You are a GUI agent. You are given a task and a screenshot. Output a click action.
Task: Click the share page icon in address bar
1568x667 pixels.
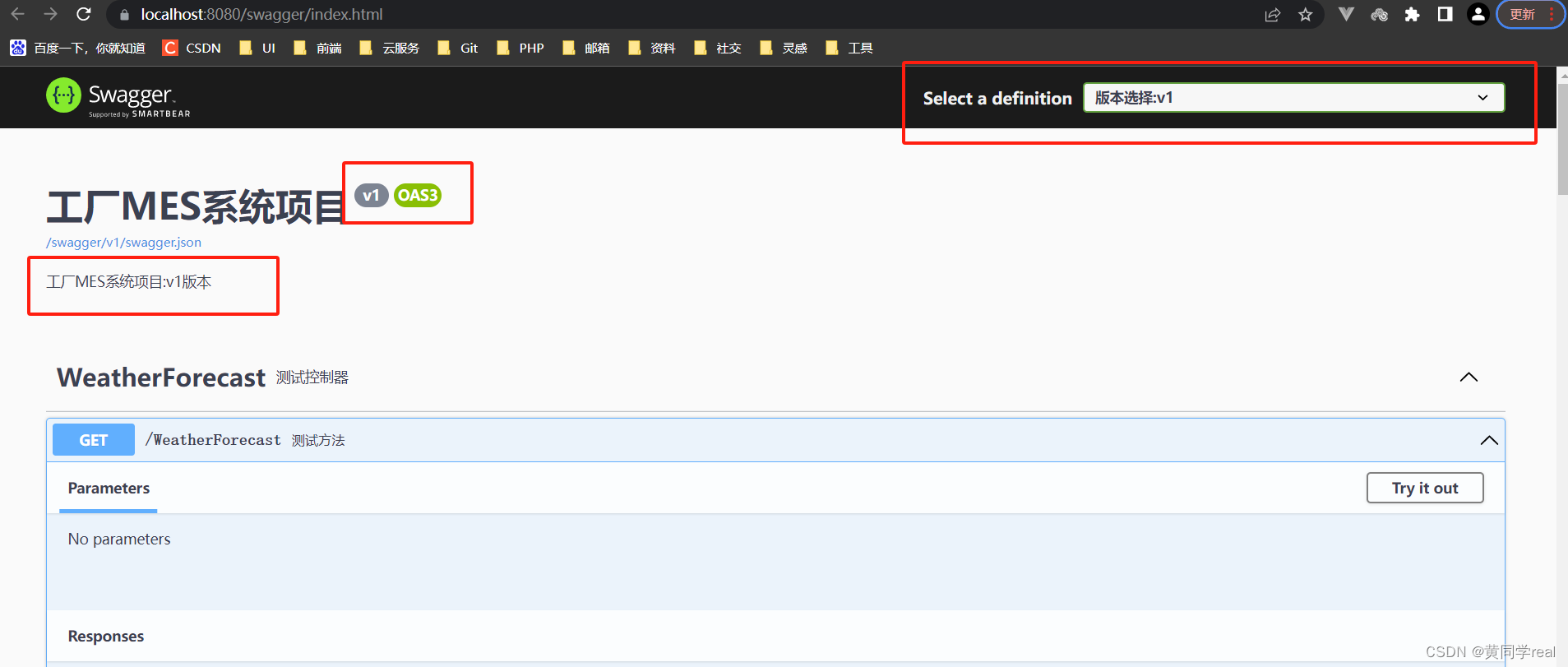(1272, 15)
